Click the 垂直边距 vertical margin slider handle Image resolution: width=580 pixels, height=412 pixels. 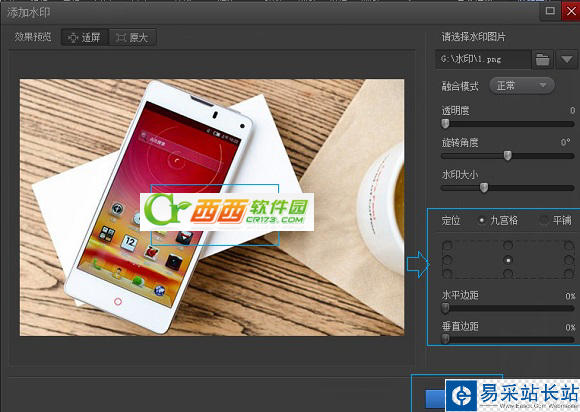445,339
